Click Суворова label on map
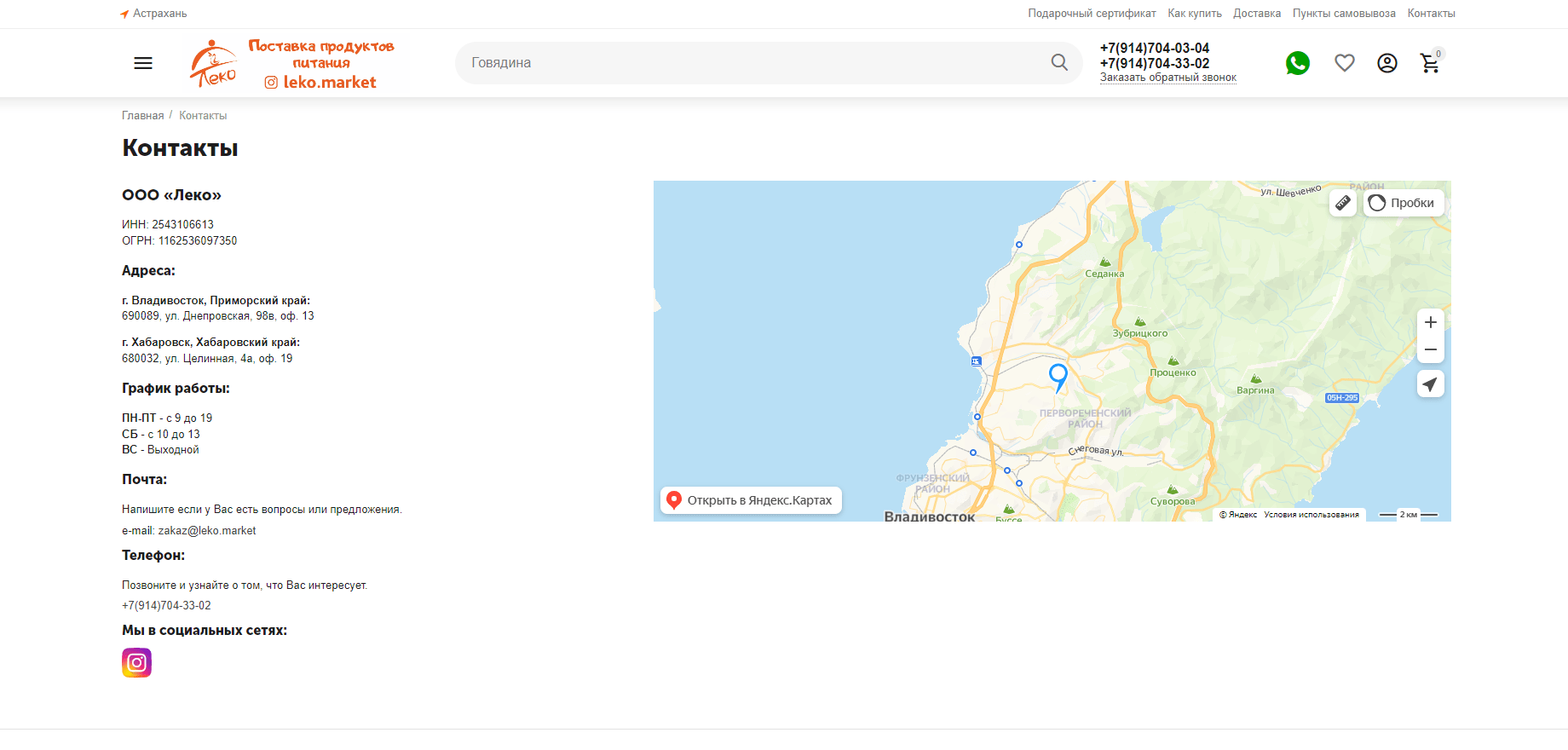 pos(1173,501)
